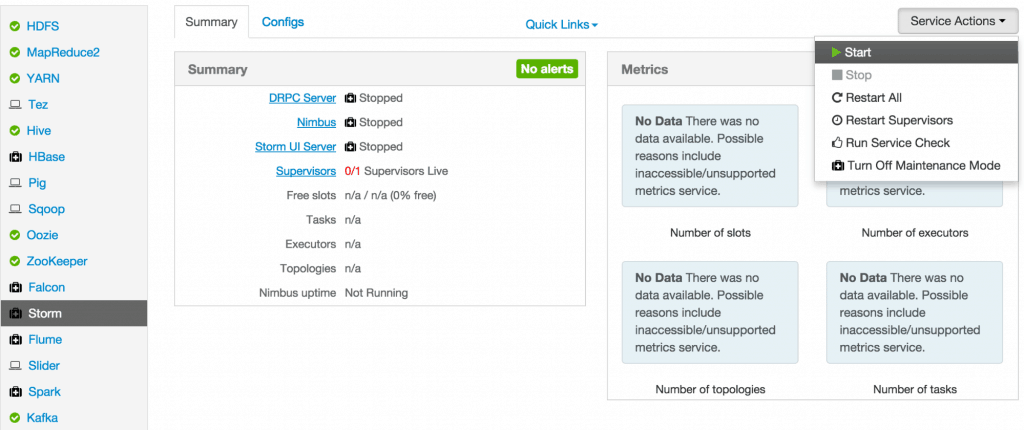Click the Restart All refresh icon
This screenshot has width=1024, height=430.
pyautogui.click(x=837, y=98)
